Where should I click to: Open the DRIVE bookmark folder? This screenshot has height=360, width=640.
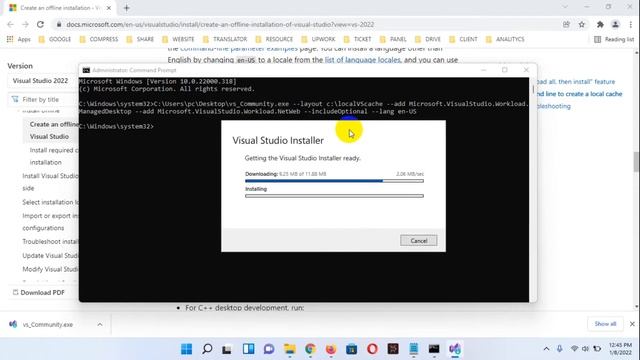[428, 39]
